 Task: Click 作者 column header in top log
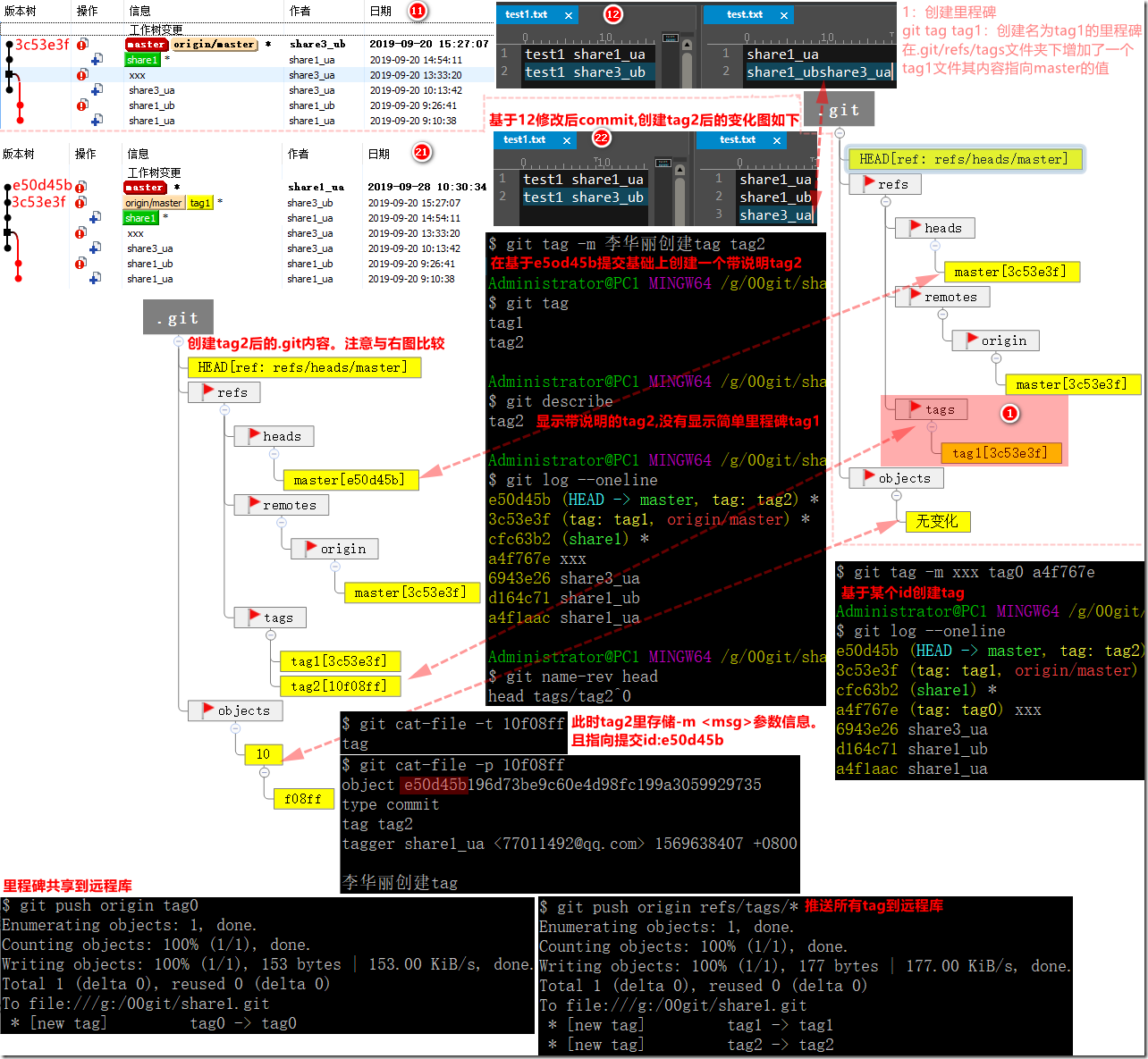pyautogui.click(x=300, y=11)
